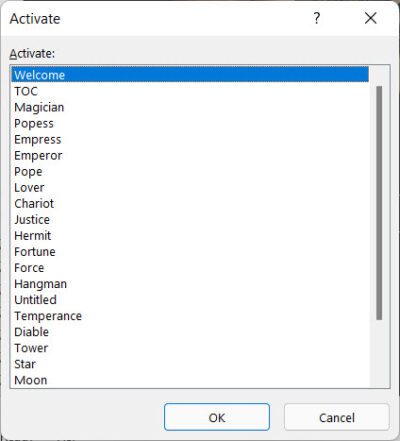Image resolution: width=400 pixels, height=441 pixels.
Task: Select the Lover sheet
Action: tap(190, 187)
